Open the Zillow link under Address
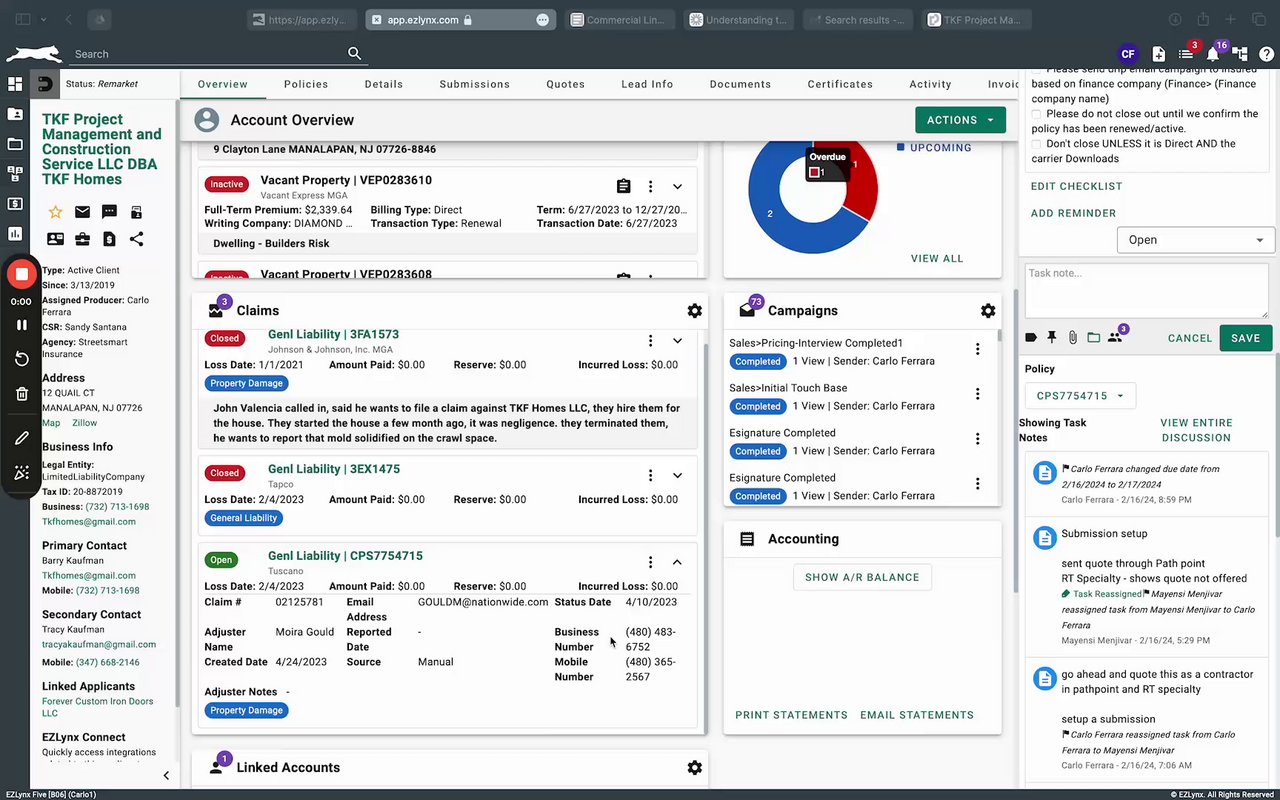Viewport: 1280px width, 800px height. [84, 423]
